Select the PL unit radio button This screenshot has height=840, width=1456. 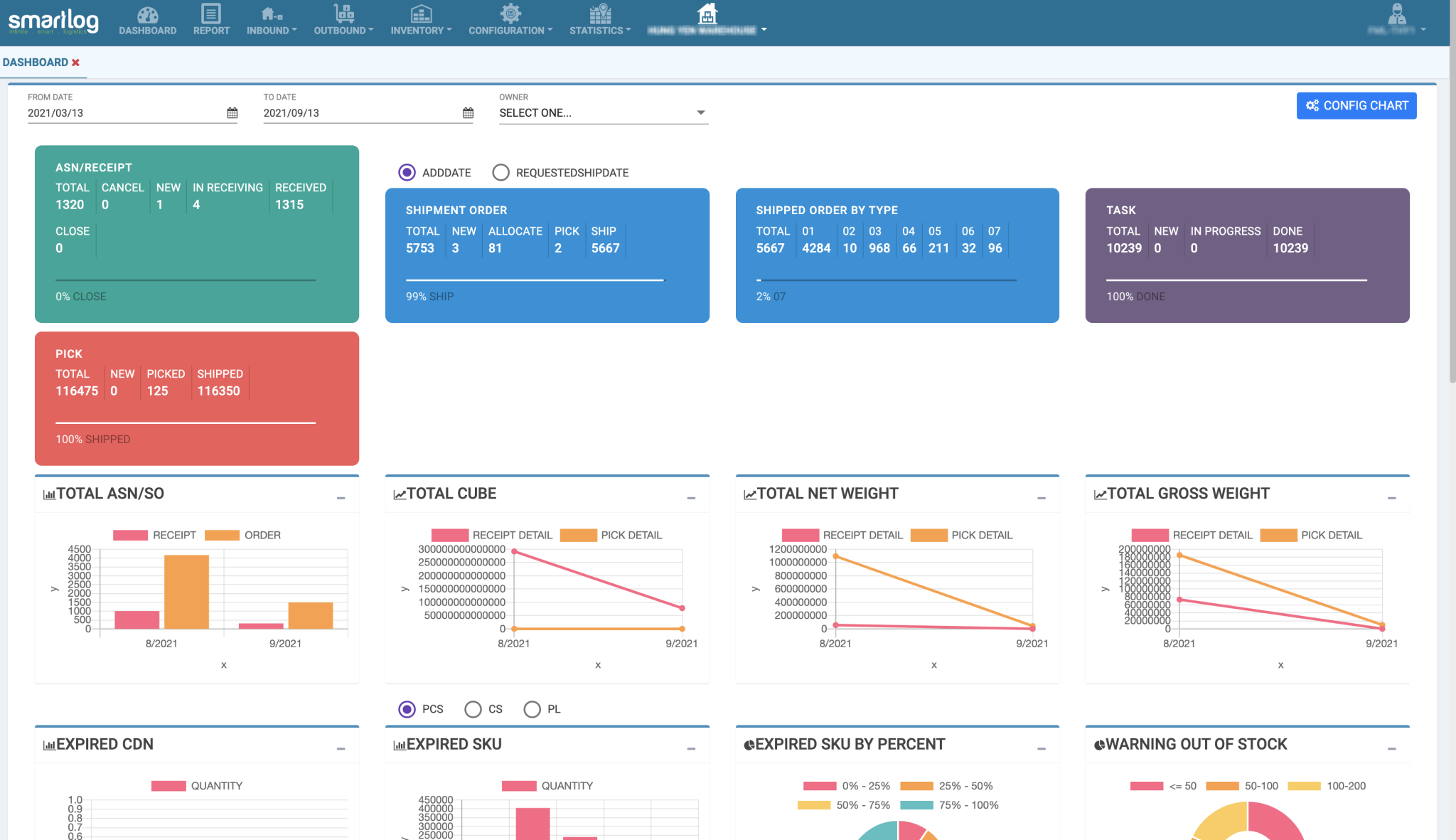click(x=532, y=709)
